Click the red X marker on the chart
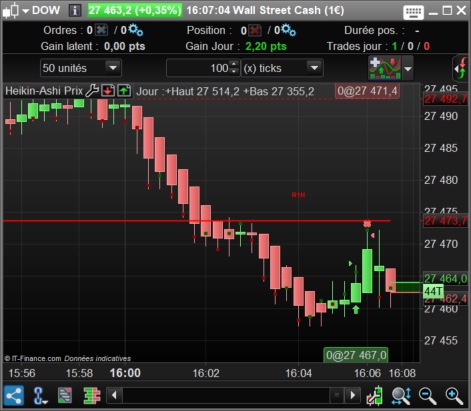The height and width of the screenshot is (411, 471). click(367, 224)
